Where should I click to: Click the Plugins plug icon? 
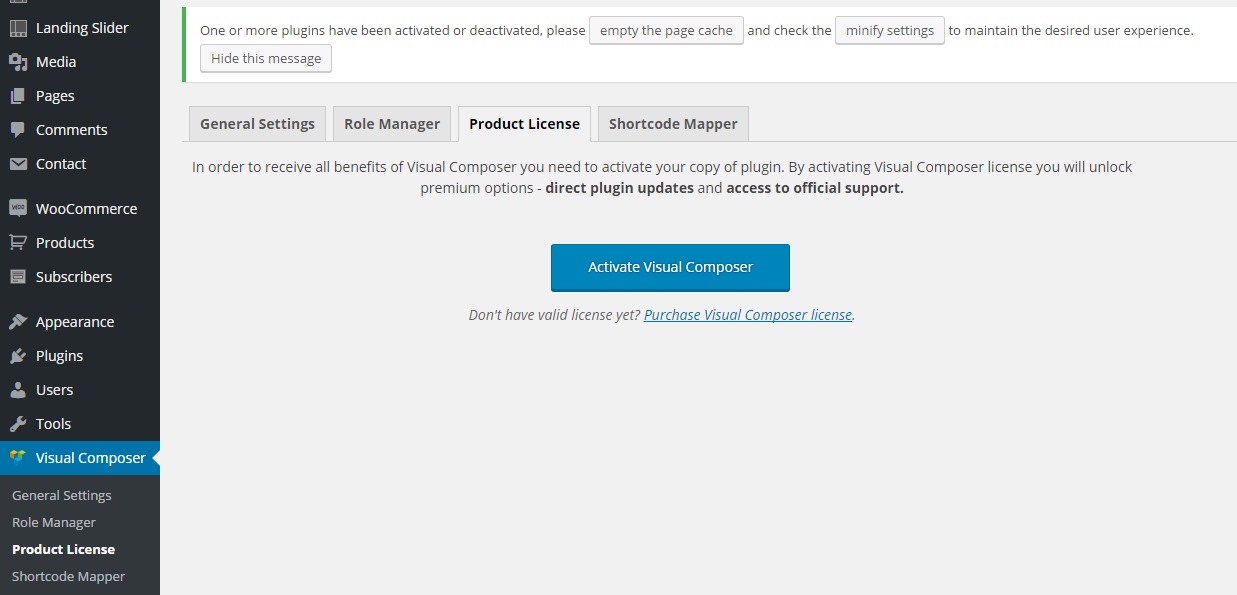coord(17,356)
